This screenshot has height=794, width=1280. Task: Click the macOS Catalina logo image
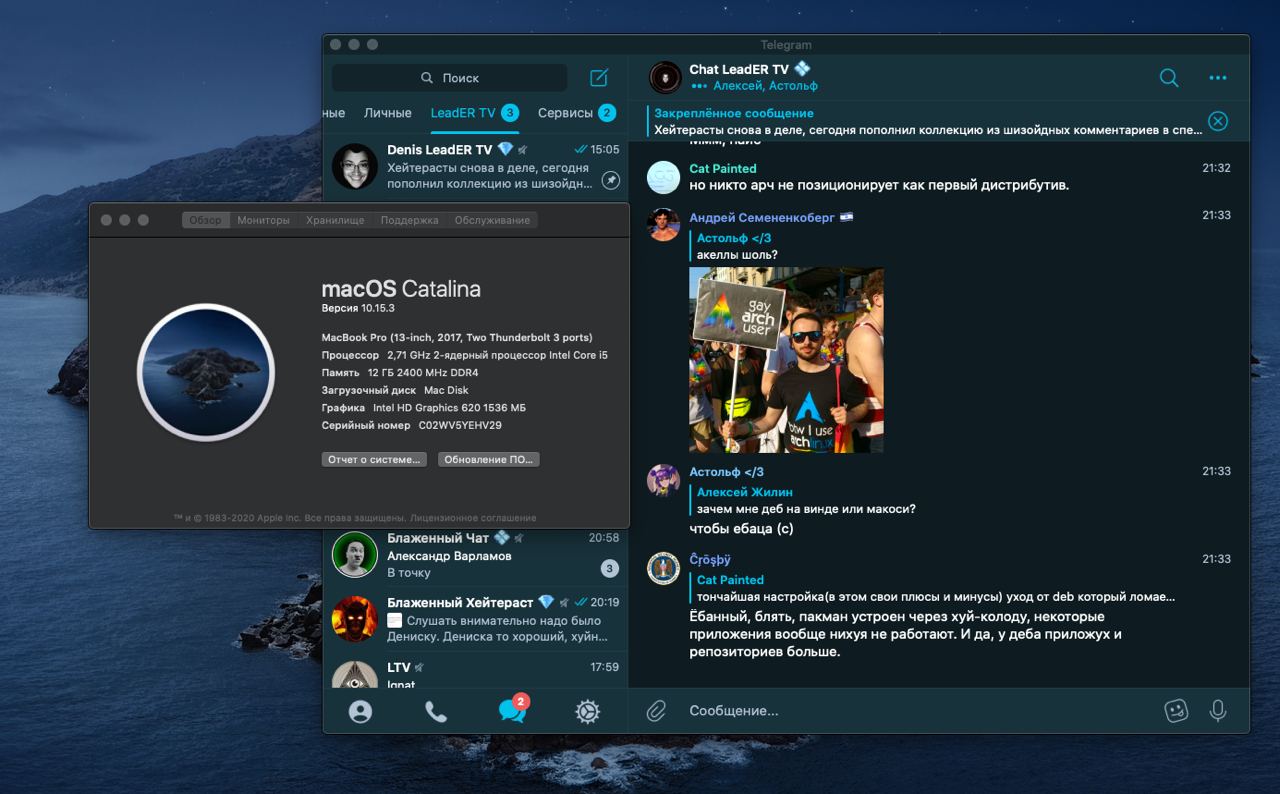click(x=205, y=375)
